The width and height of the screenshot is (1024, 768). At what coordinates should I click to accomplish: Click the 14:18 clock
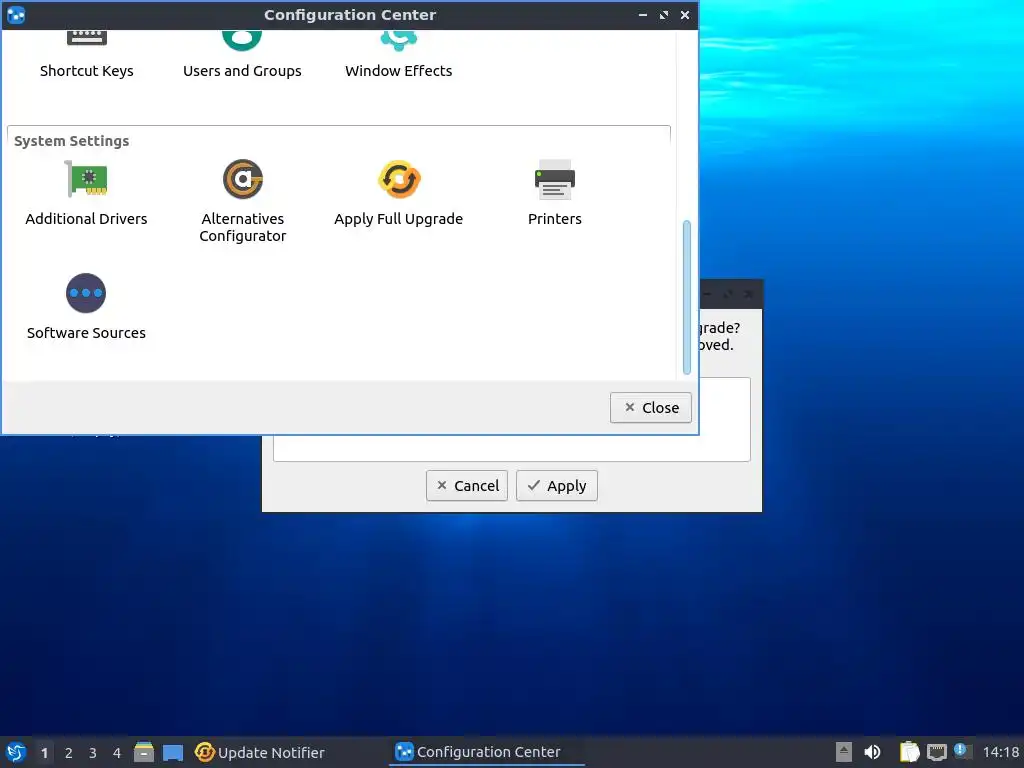tap(1000, 752)
